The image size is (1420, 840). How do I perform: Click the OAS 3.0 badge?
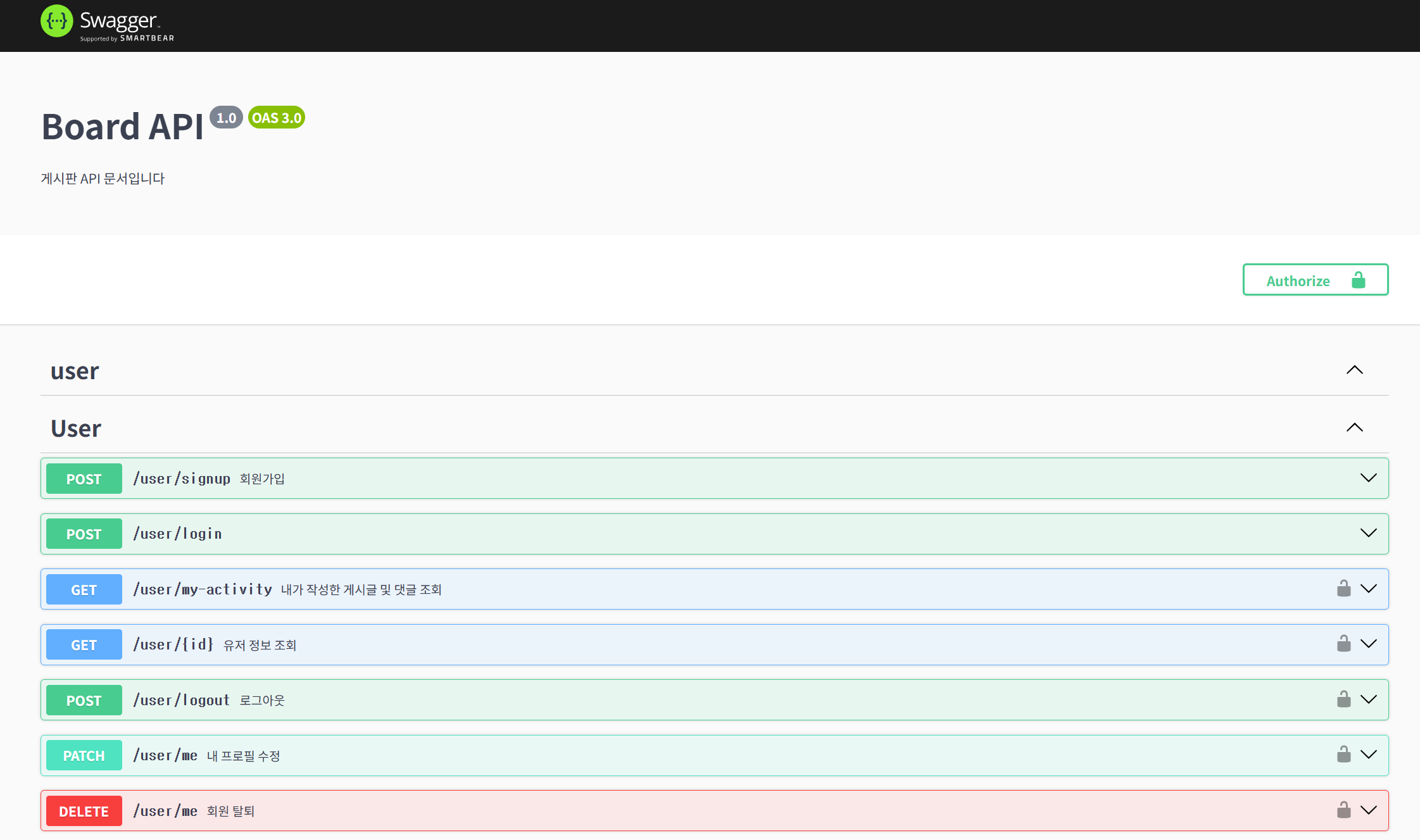[x=277, y=118]
